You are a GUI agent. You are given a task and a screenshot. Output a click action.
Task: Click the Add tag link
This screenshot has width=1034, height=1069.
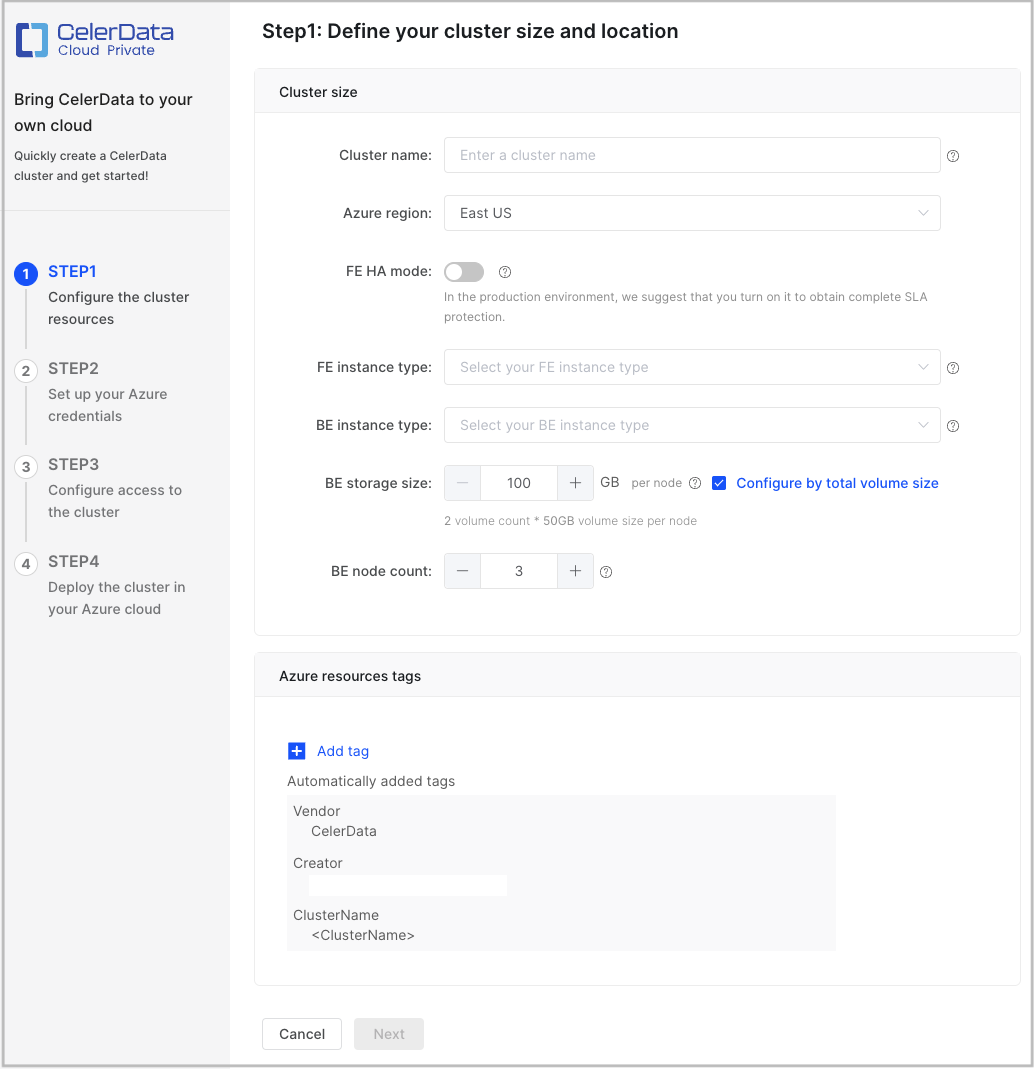(x=343, y=751)
